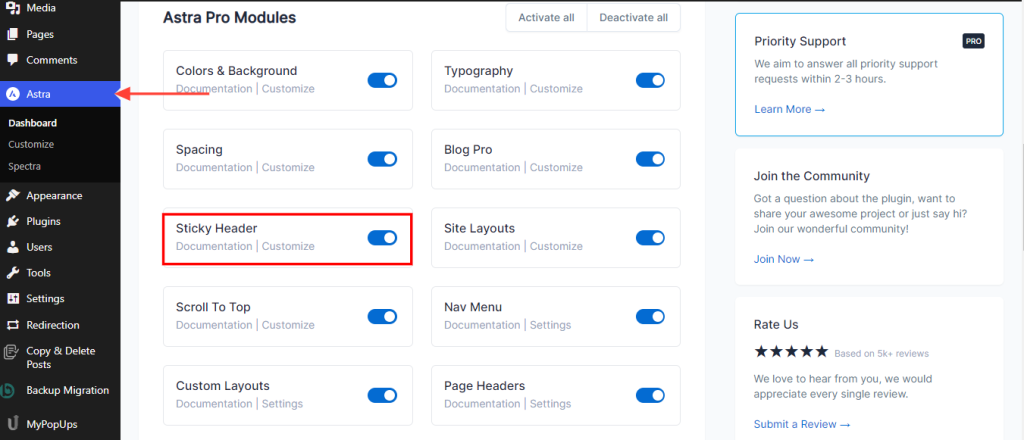The height and width of the screenshot is (440, 1024).
Task: Click the Deactivate all button
Action: [x=633, y=18]
